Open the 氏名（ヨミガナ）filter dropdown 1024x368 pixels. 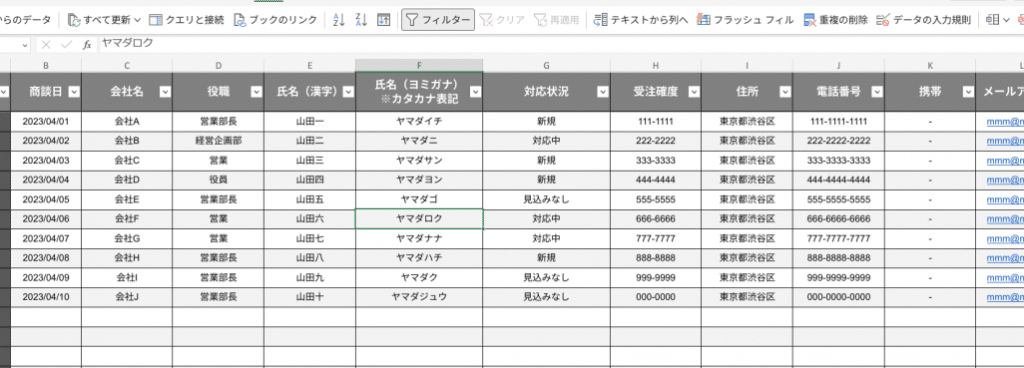tap(475, 93)
